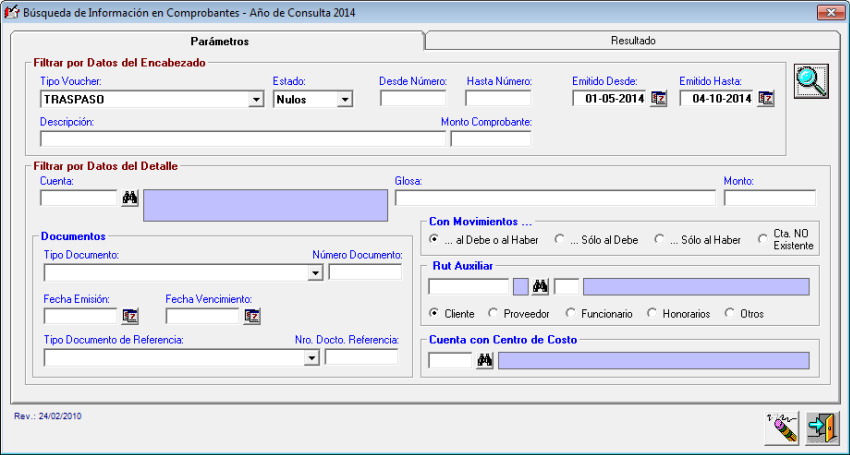Viewport: 850px width, 455px height.
Task: Exit the window using the door icon
Action: pos(822,428)
